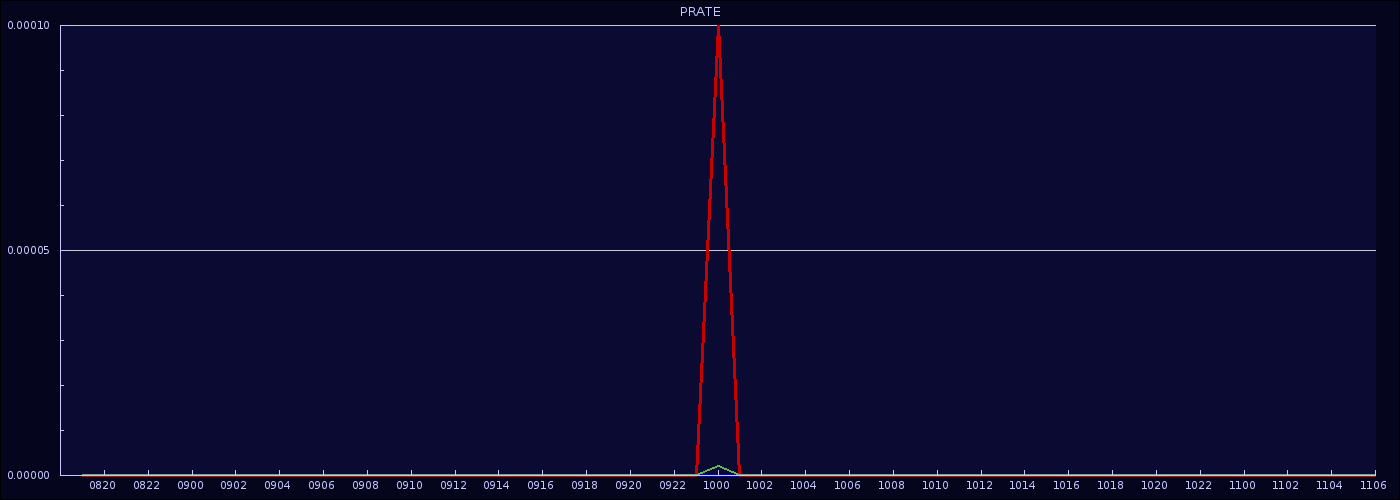Screen dimensions: 1400x500
Task: Click x-axis label 1022
Action: [1199, 486]
